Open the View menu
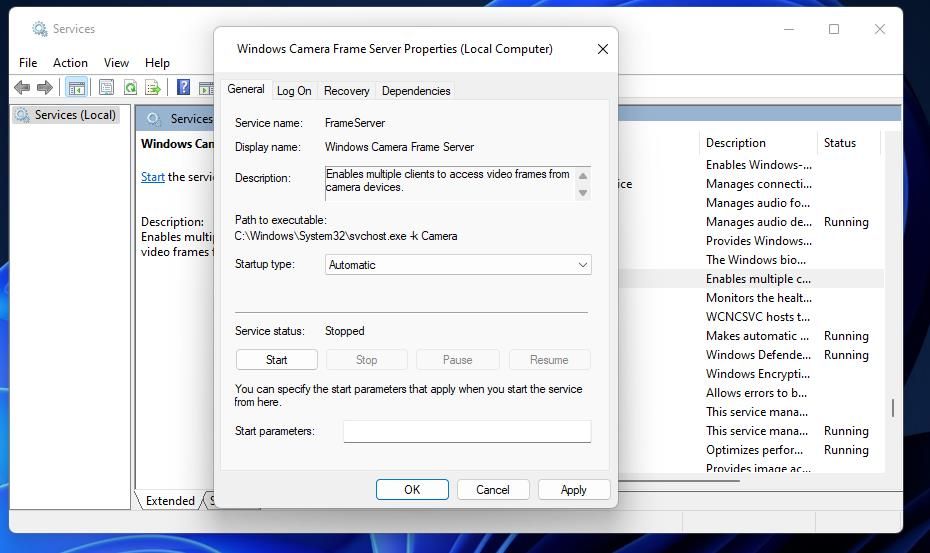The width and height of the screenshot is (930, 553). (116, 62)
